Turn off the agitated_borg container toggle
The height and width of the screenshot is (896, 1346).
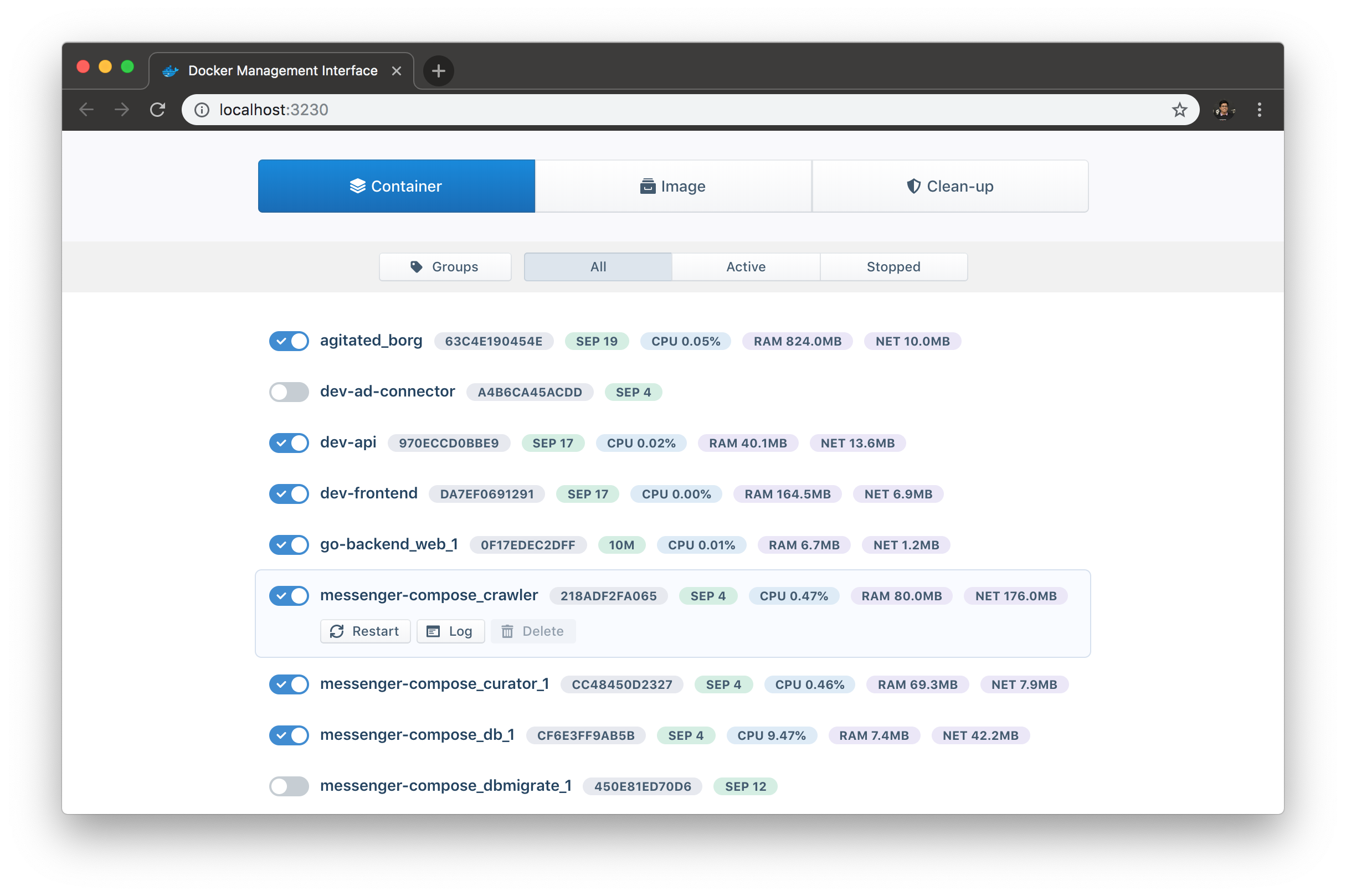(289, 341)
